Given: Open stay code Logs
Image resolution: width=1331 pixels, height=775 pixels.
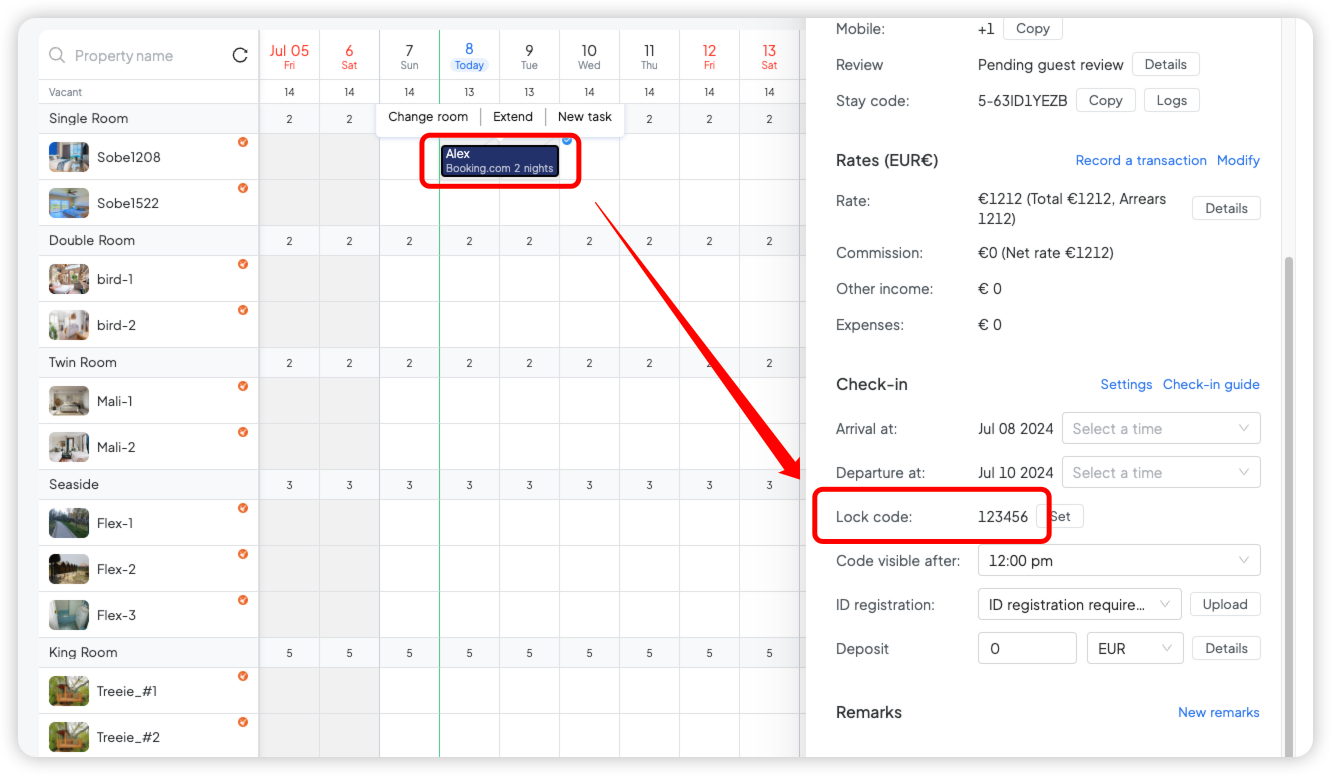Looking at the screenshot, I should pos(1172,100).
